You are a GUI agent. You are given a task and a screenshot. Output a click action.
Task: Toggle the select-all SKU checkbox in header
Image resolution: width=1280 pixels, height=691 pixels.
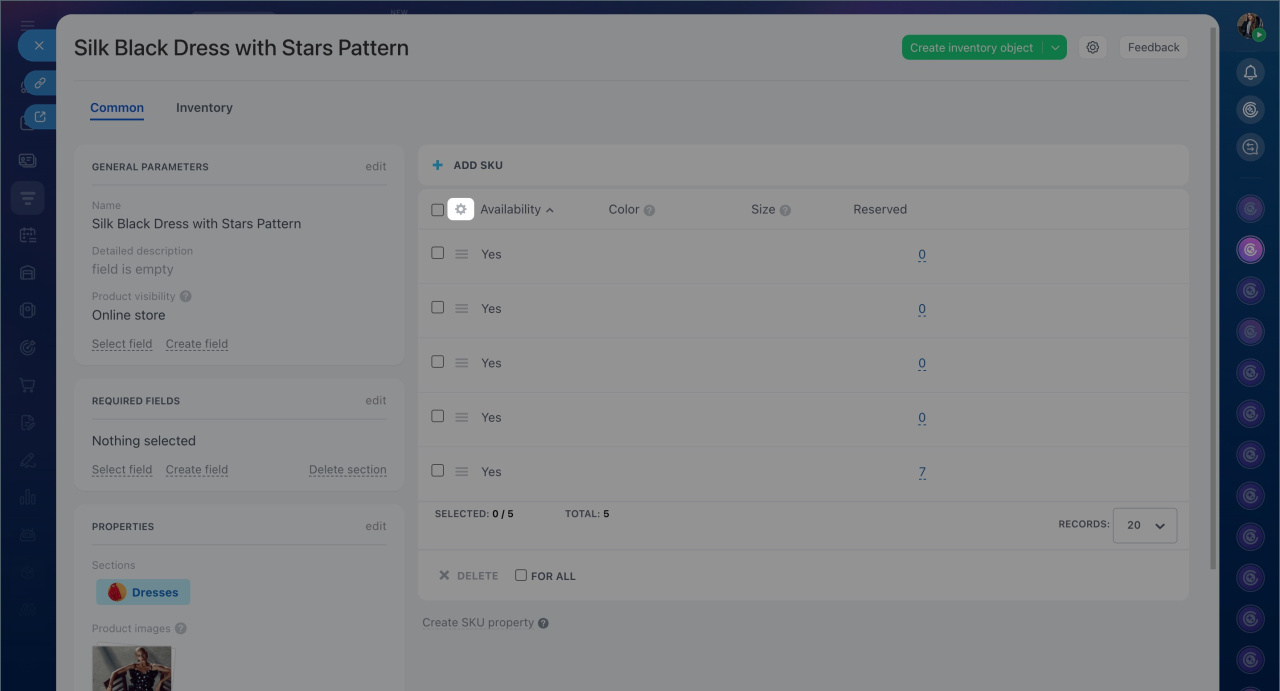[437, 210]
